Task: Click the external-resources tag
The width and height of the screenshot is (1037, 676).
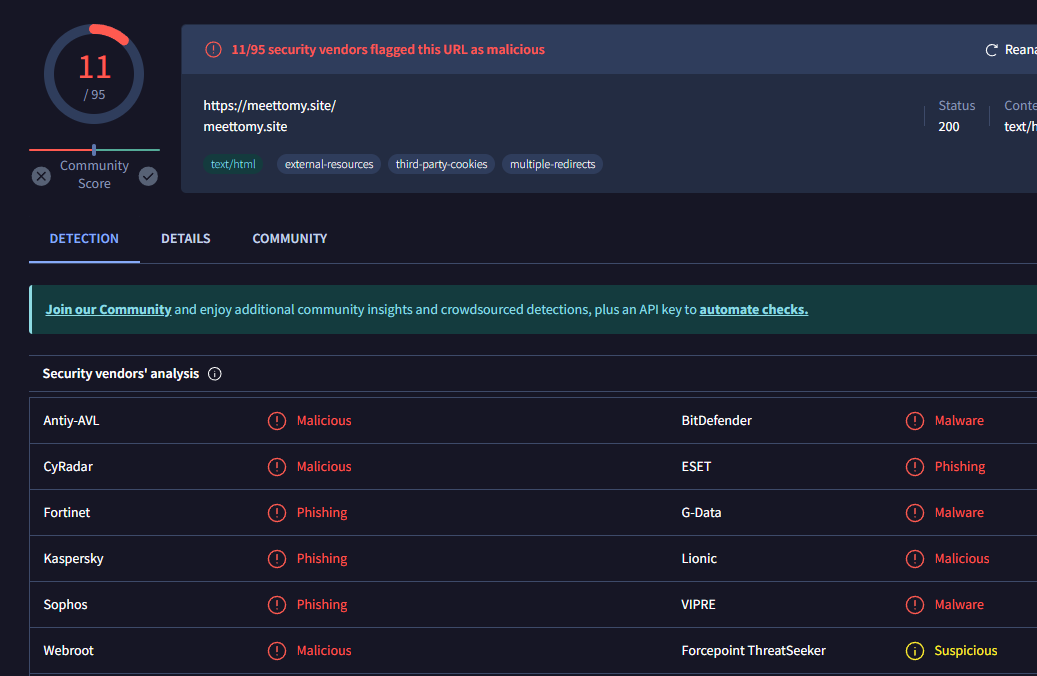Action: (329, 164)
